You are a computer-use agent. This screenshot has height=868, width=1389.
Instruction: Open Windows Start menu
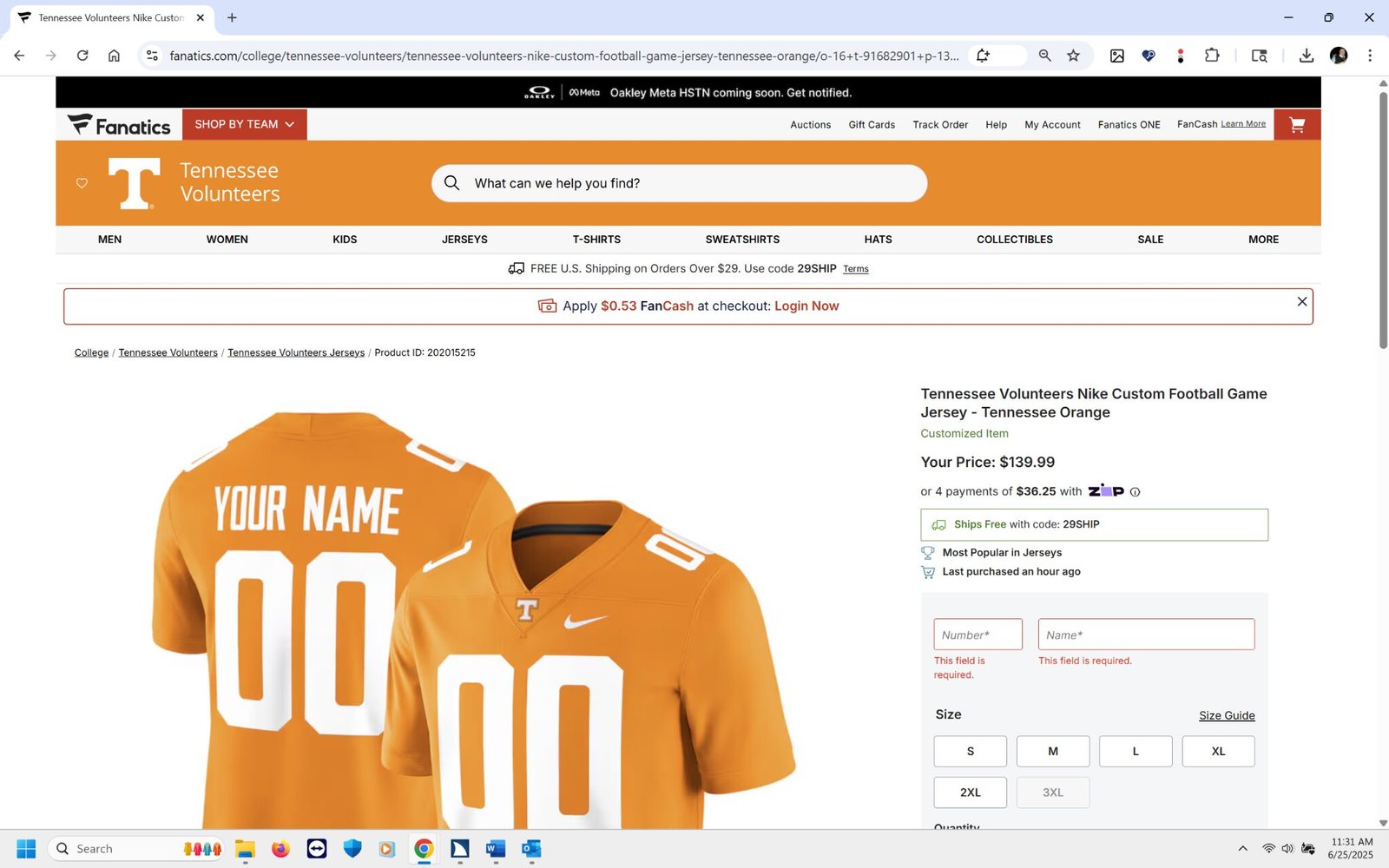click(26, 849)
